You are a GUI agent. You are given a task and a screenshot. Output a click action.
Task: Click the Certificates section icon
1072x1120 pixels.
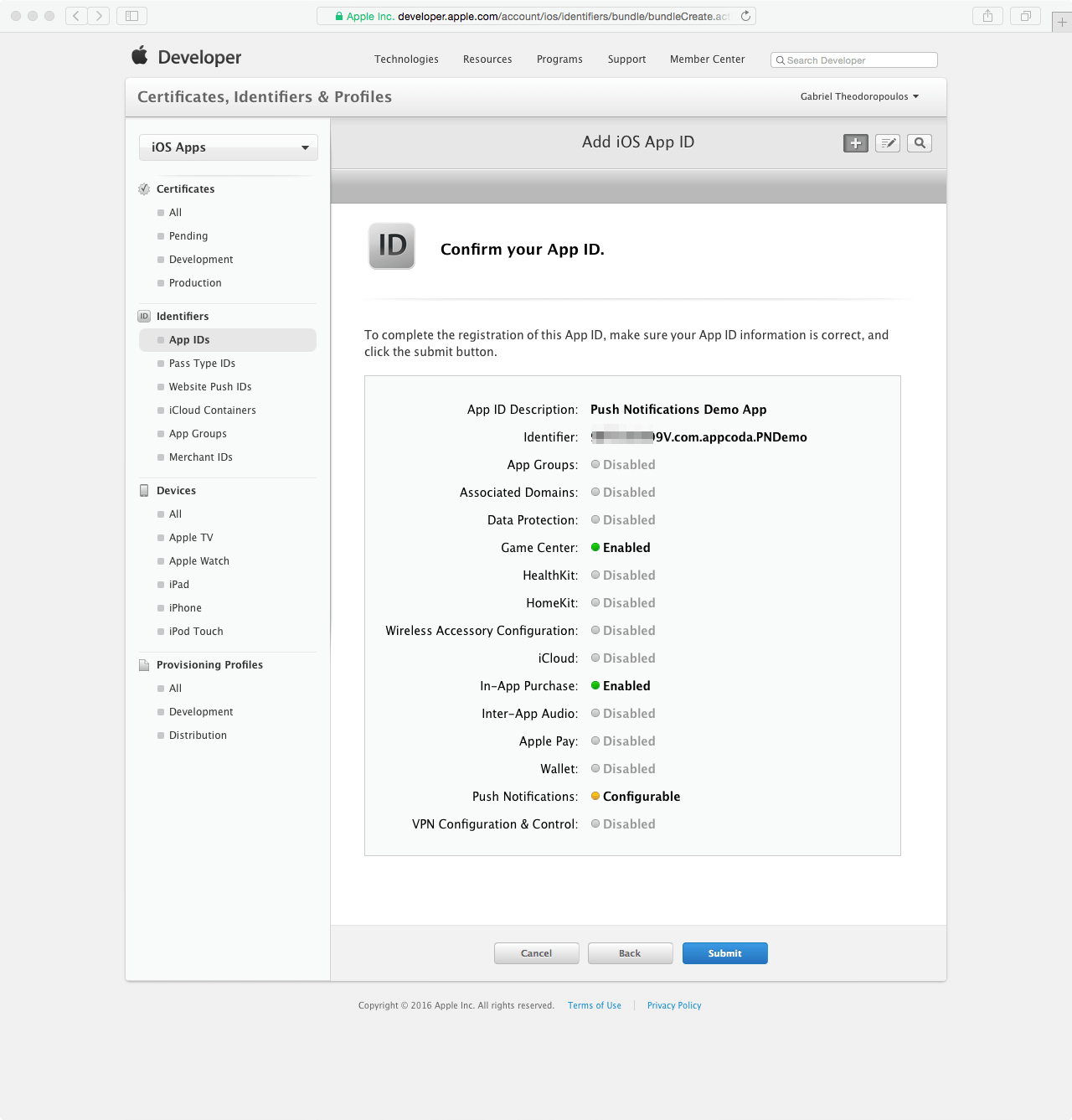pyautogui.click(x=144, y=189)
